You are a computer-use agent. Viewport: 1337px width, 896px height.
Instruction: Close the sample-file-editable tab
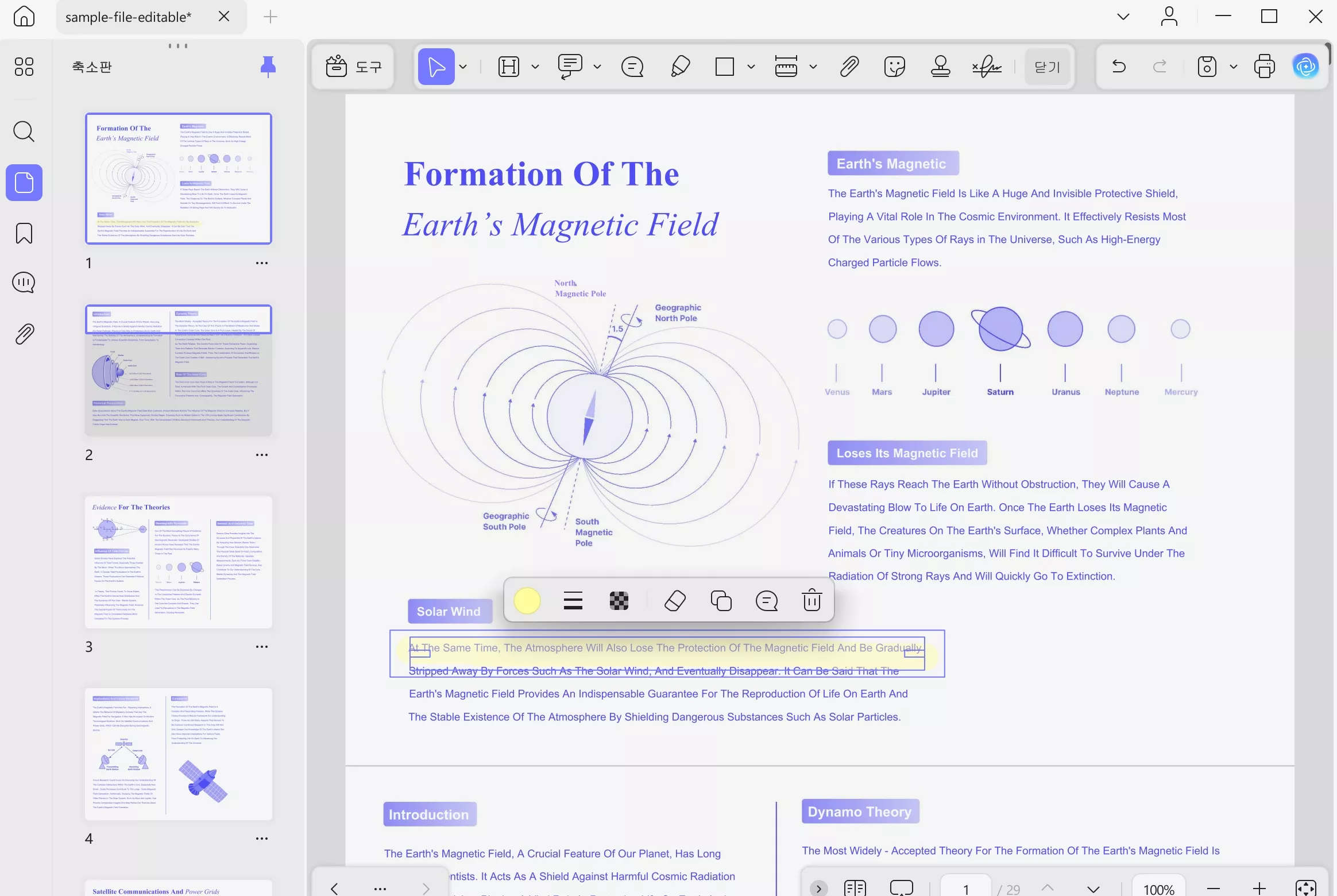point(224,16)
